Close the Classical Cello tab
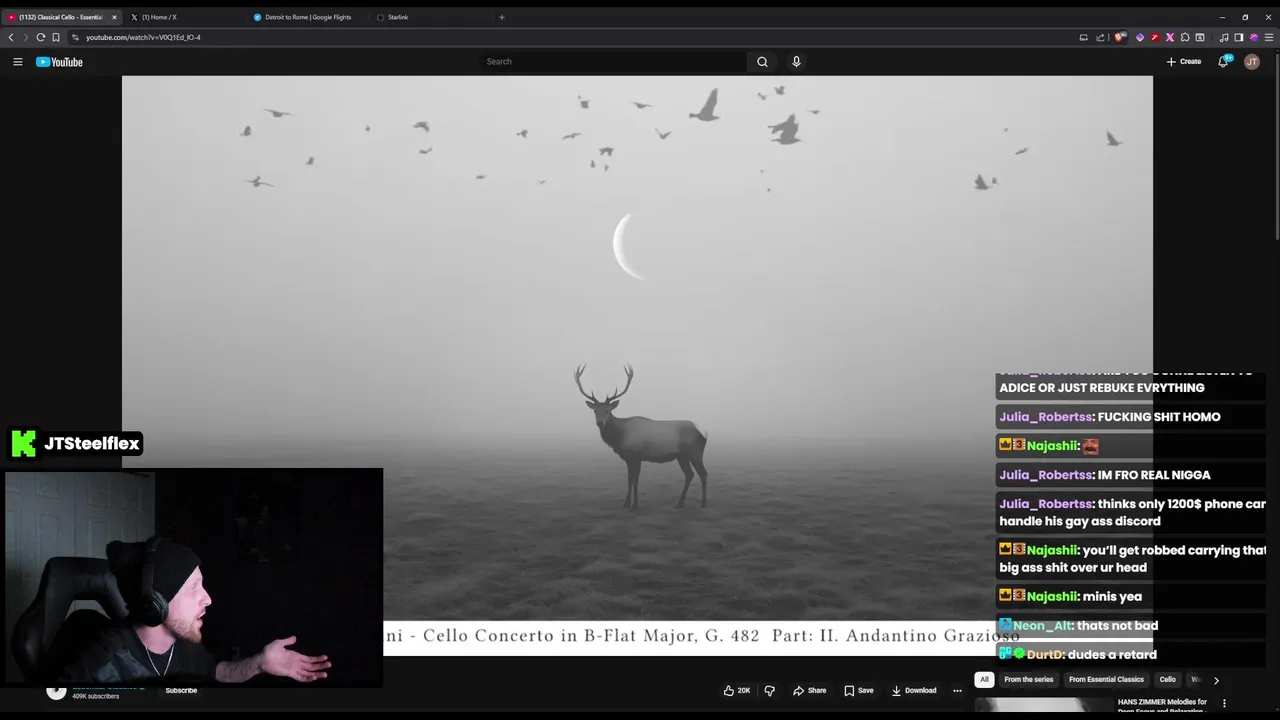 (x=114, y=17)
